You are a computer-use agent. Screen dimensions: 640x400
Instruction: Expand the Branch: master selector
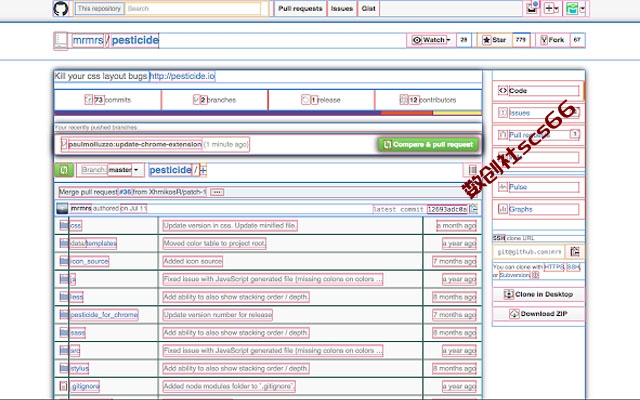pyautogui.click(x=110, y=170)
